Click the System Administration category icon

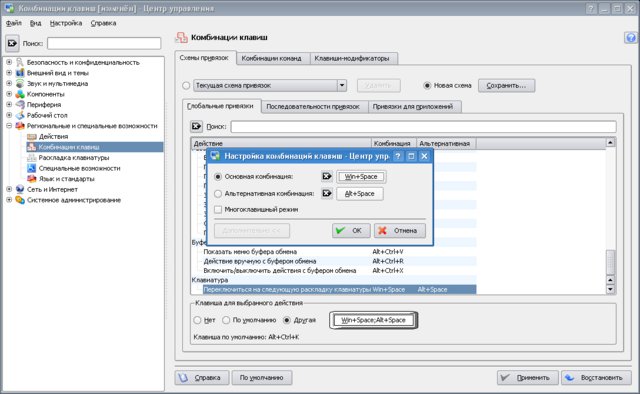pyautogui.click(x=20, y=200)
